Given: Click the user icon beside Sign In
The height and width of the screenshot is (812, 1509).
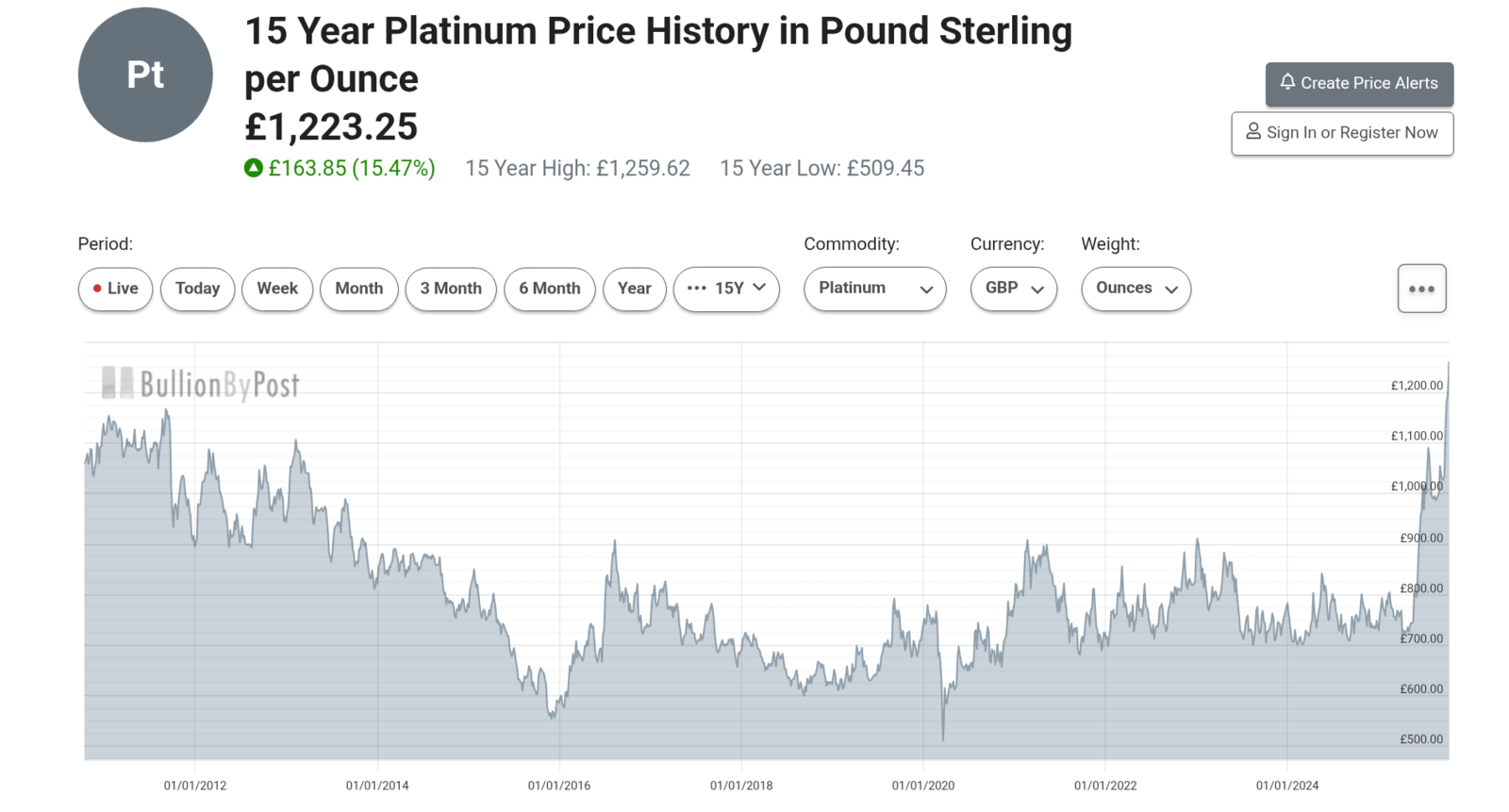Looking at the screenshot, I should [1253, 131].
